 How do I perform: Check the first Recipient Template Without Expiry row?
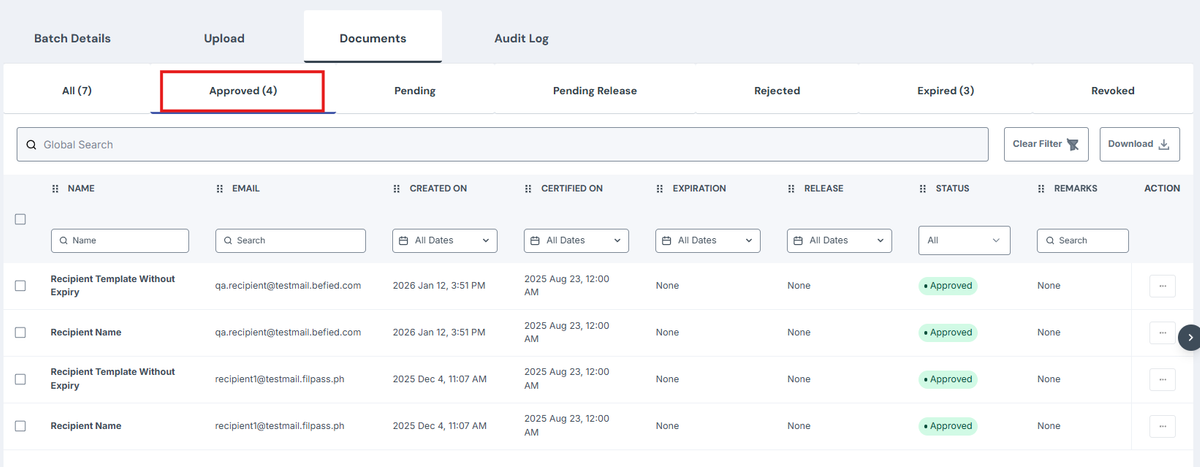point(20,286)
